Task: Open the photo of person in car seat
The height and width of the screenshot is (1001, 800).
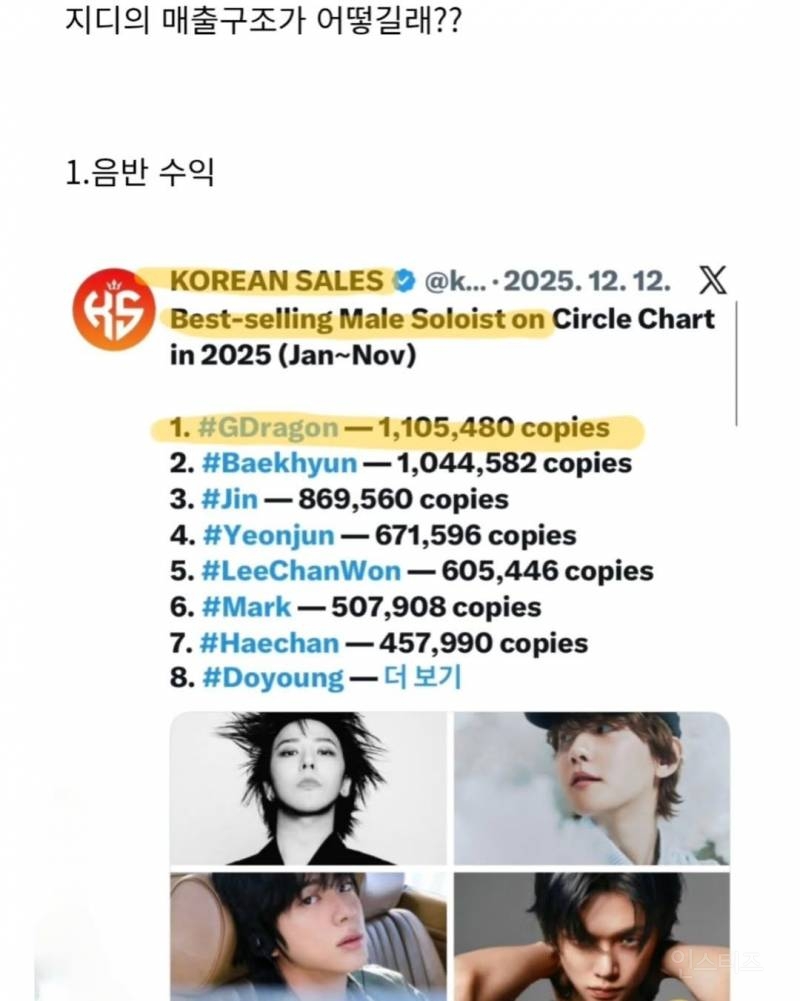Action: tap(308, 936)
